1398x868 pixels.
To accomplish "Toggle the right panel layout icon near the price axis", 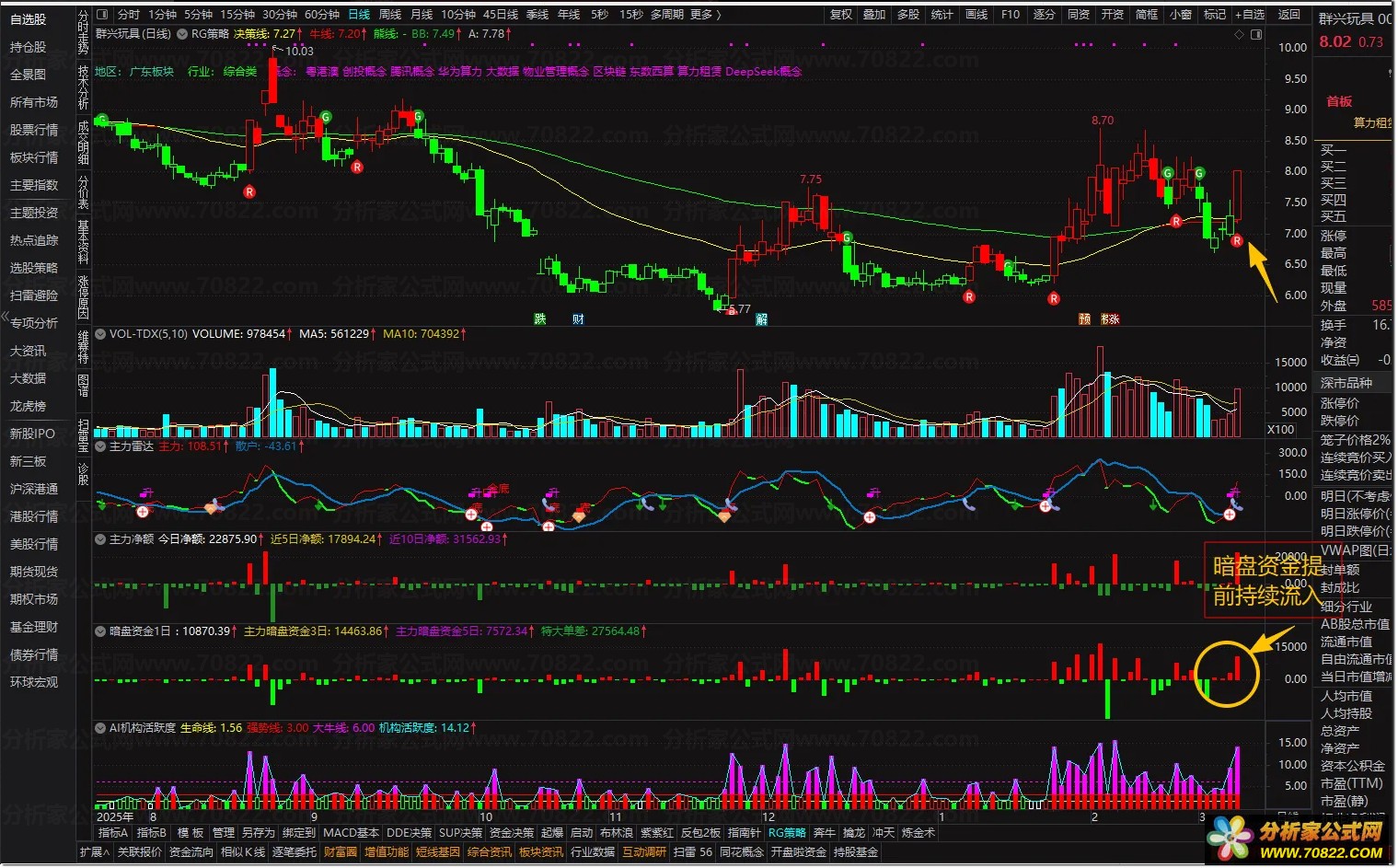I will (1256, 34).
